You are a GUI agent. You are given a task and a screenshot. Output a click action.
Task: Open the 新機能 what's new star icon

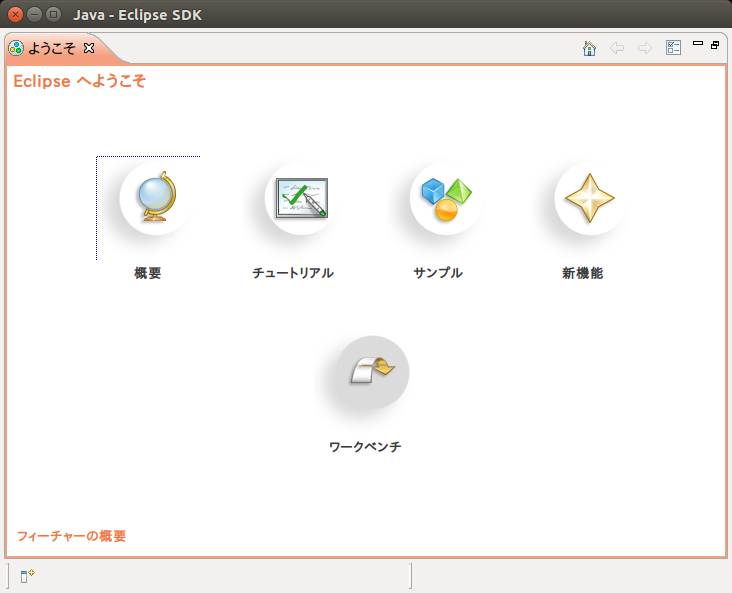(590, 198)
